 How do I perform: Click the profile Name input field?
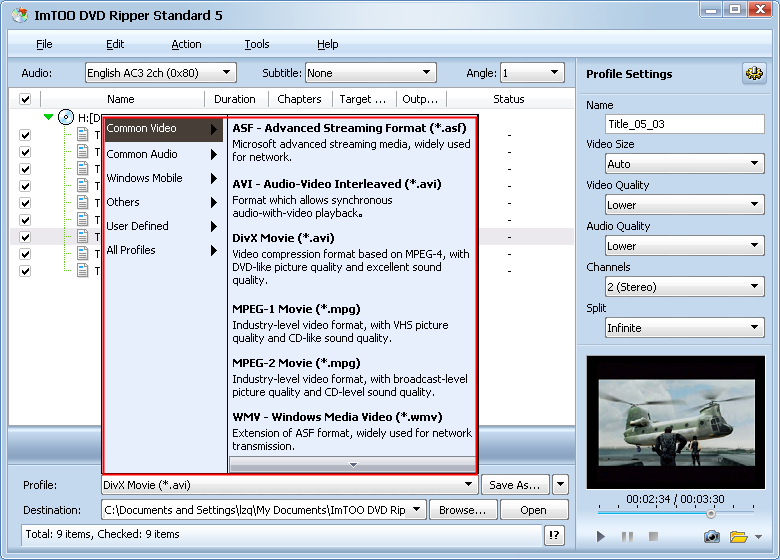pyautogui.click(x=684, y=124)
